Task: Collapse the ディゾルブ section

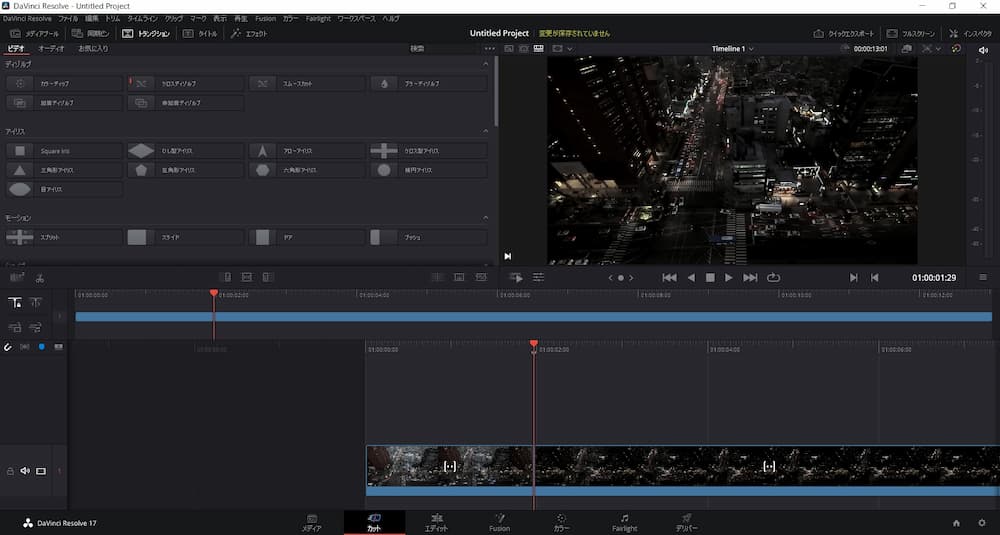Action: [485, 64]
